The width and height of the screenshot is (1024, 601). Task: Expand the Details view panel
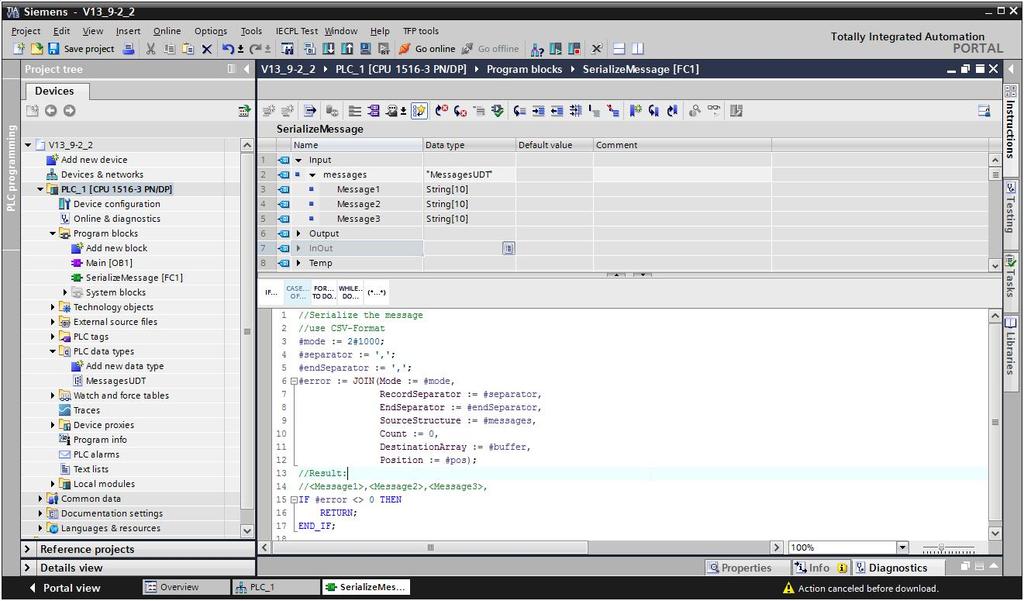pos(27,568)
